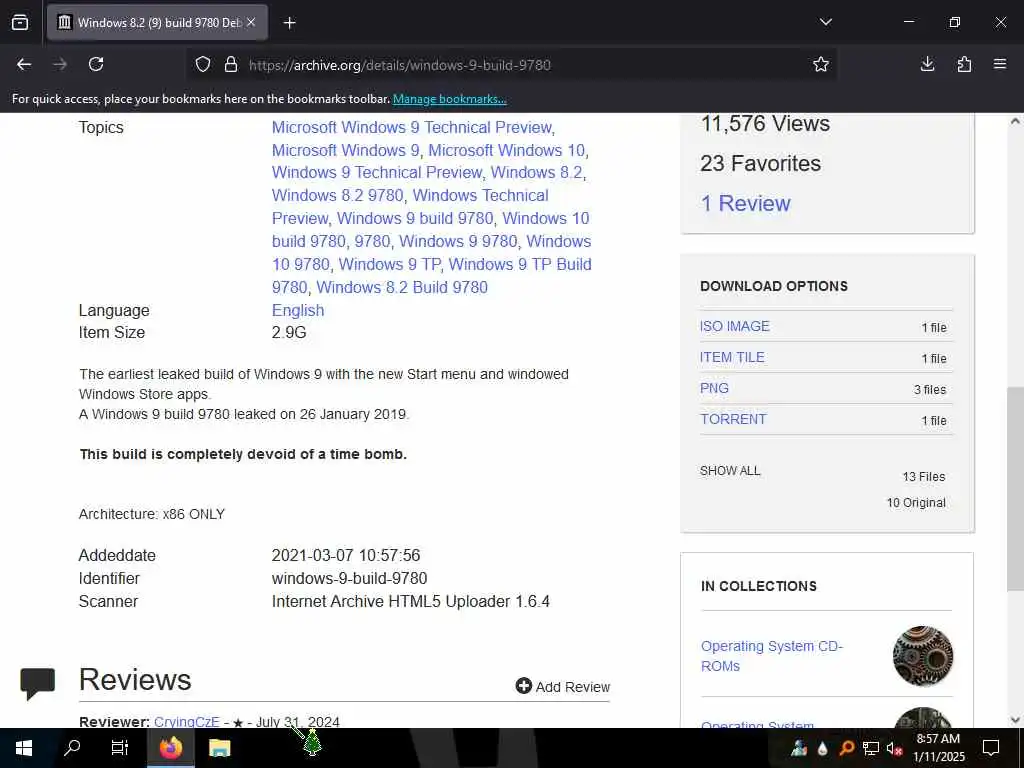1024x768 pixels.
Task: Click the 23 Favorites text
Action: [760, 163]
